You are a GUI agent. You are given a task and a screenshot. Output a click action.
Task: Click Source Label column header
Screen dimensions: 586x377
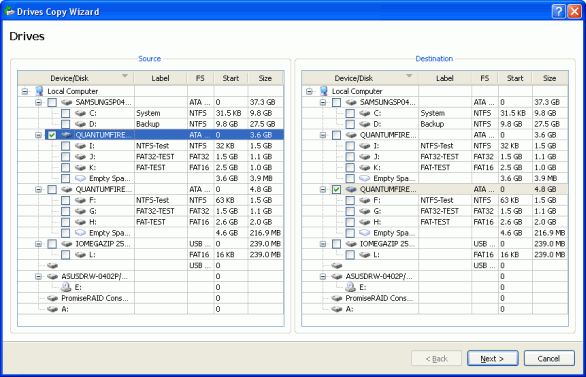160,78
